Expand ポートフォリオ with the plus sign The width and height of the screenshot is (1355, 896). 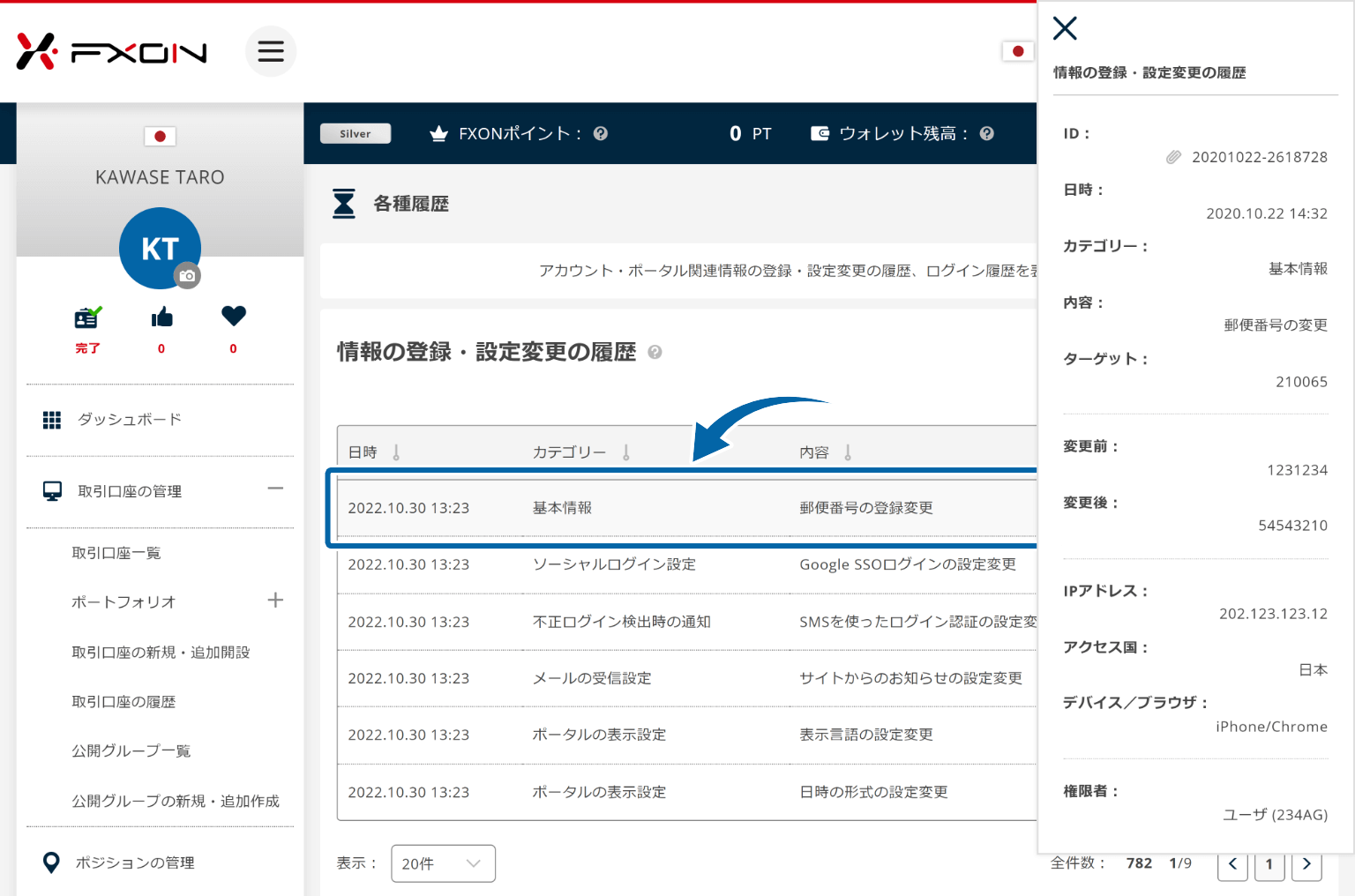(x=275, y=600)
